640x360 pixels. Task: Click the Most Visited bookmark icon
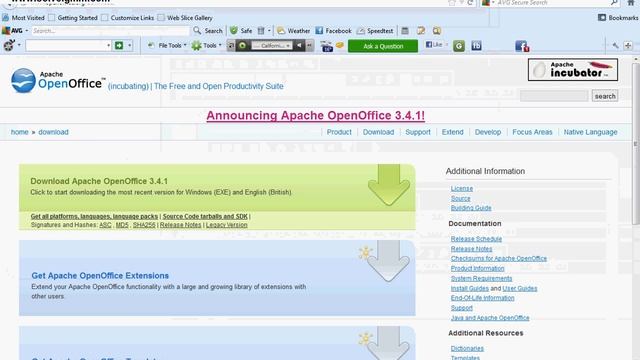[6, 18]
